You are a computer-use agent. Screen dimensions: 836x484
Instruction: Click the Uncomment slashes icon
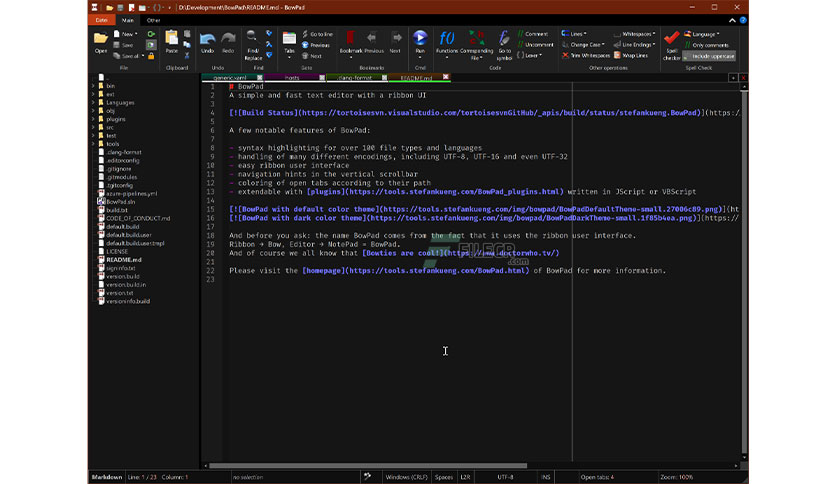520,45
